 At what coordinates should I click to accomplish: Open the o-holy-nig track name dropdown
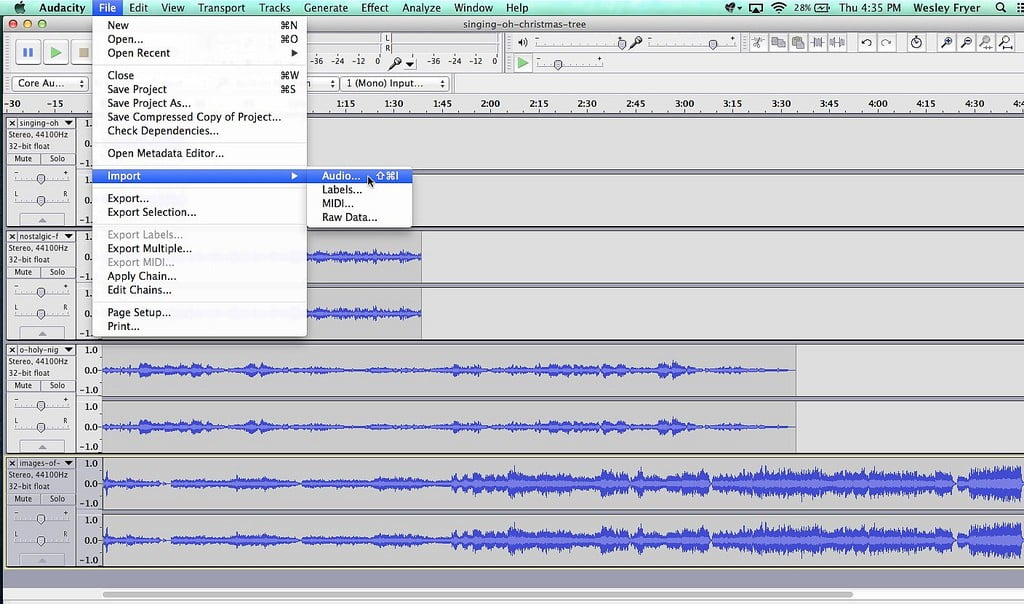coord(68,350)
